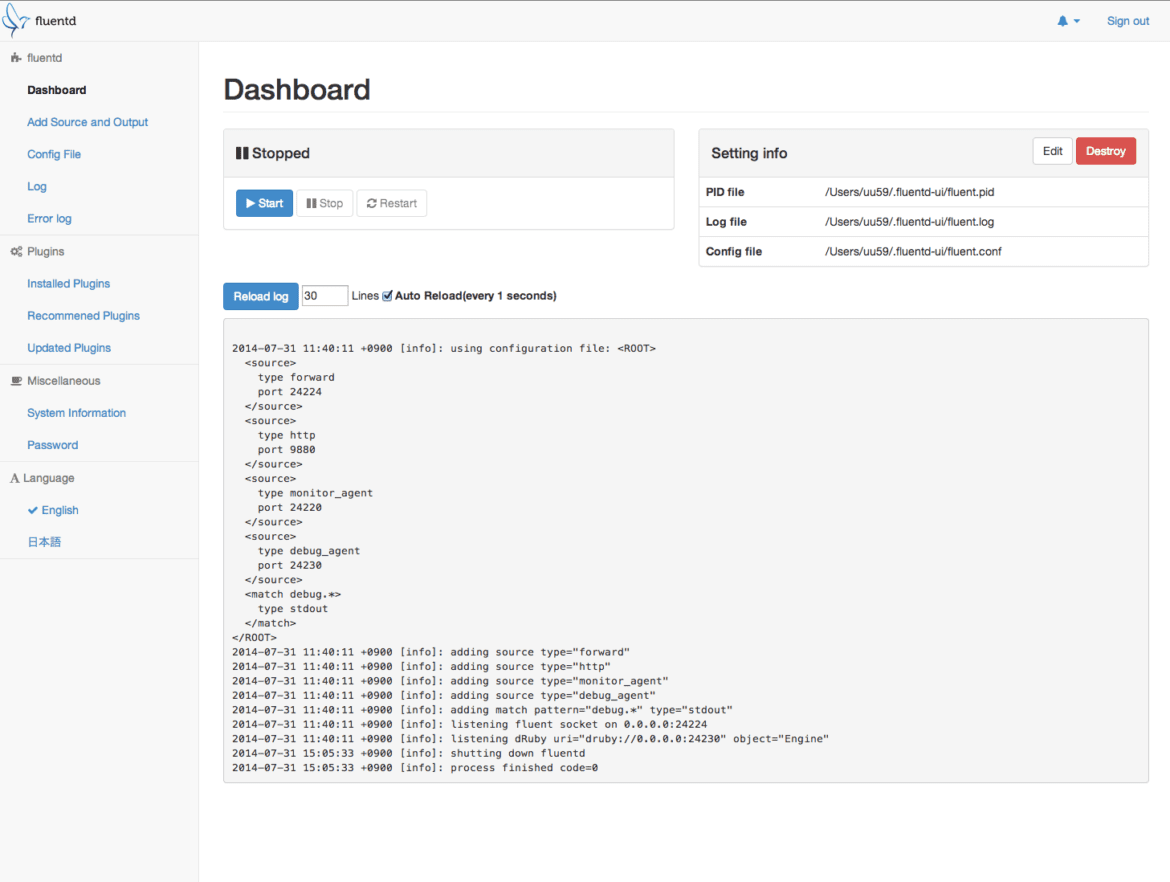Screen dimensions: 1170x882
Task: Click the Miscellaneous section icon
Action: point(15,380)
